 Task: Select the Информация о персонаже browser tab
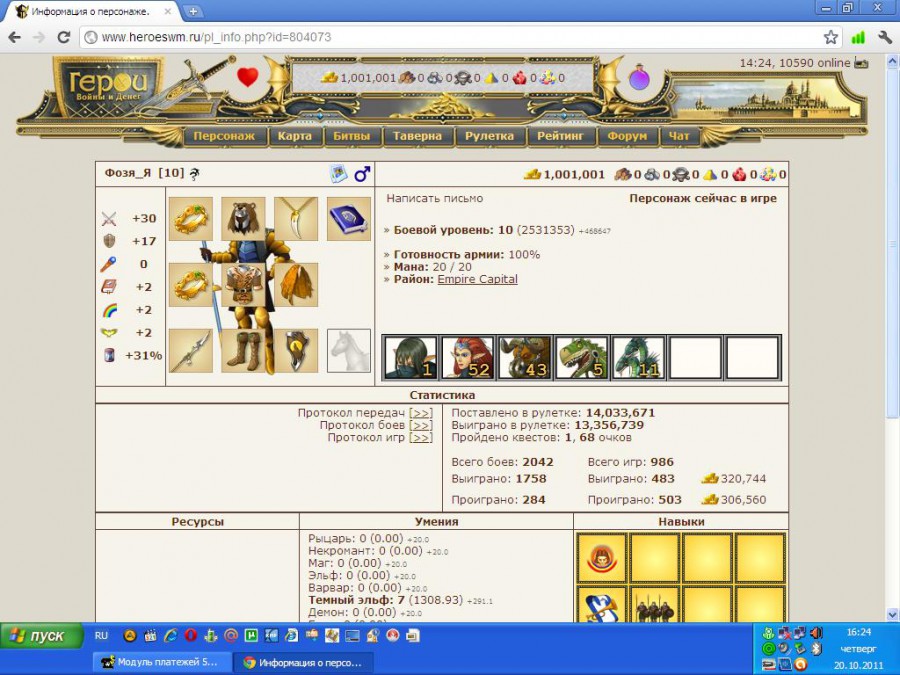point(92,11)
